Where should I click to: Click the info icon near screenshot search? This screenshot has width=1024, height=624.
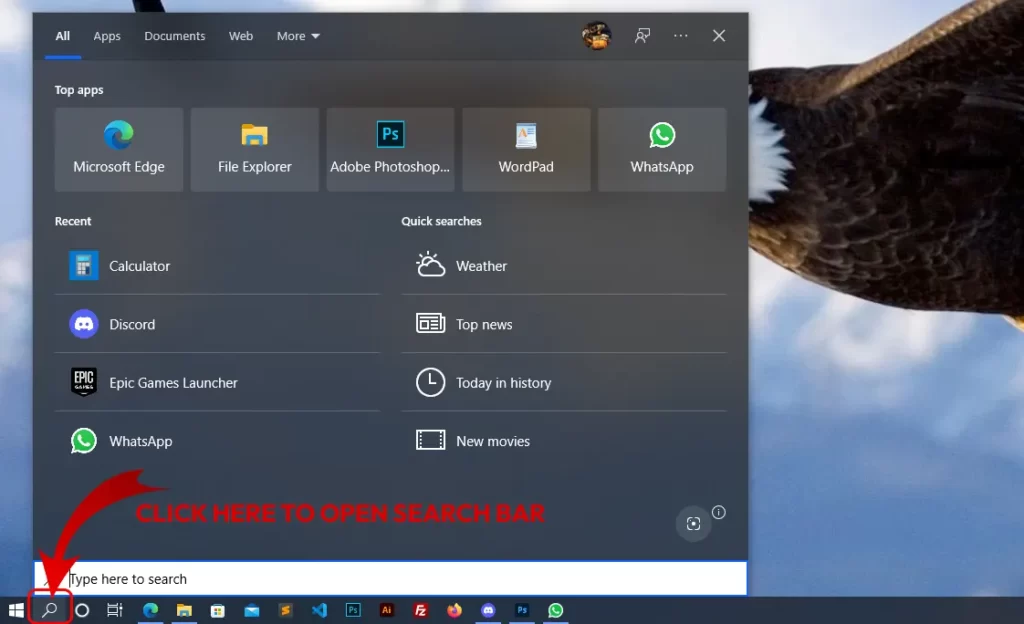(x=718, y=512)
